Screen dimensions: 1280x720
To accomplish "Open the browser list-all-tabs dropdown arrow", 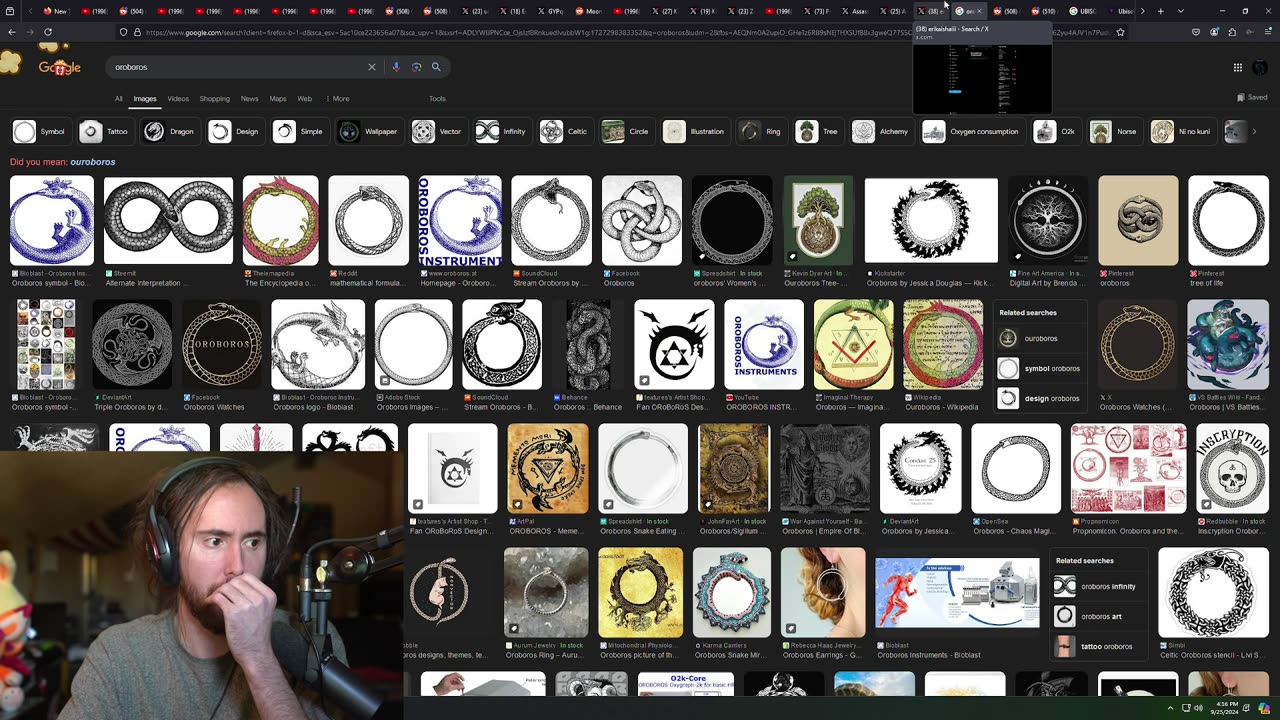I will click(1180, 11).
